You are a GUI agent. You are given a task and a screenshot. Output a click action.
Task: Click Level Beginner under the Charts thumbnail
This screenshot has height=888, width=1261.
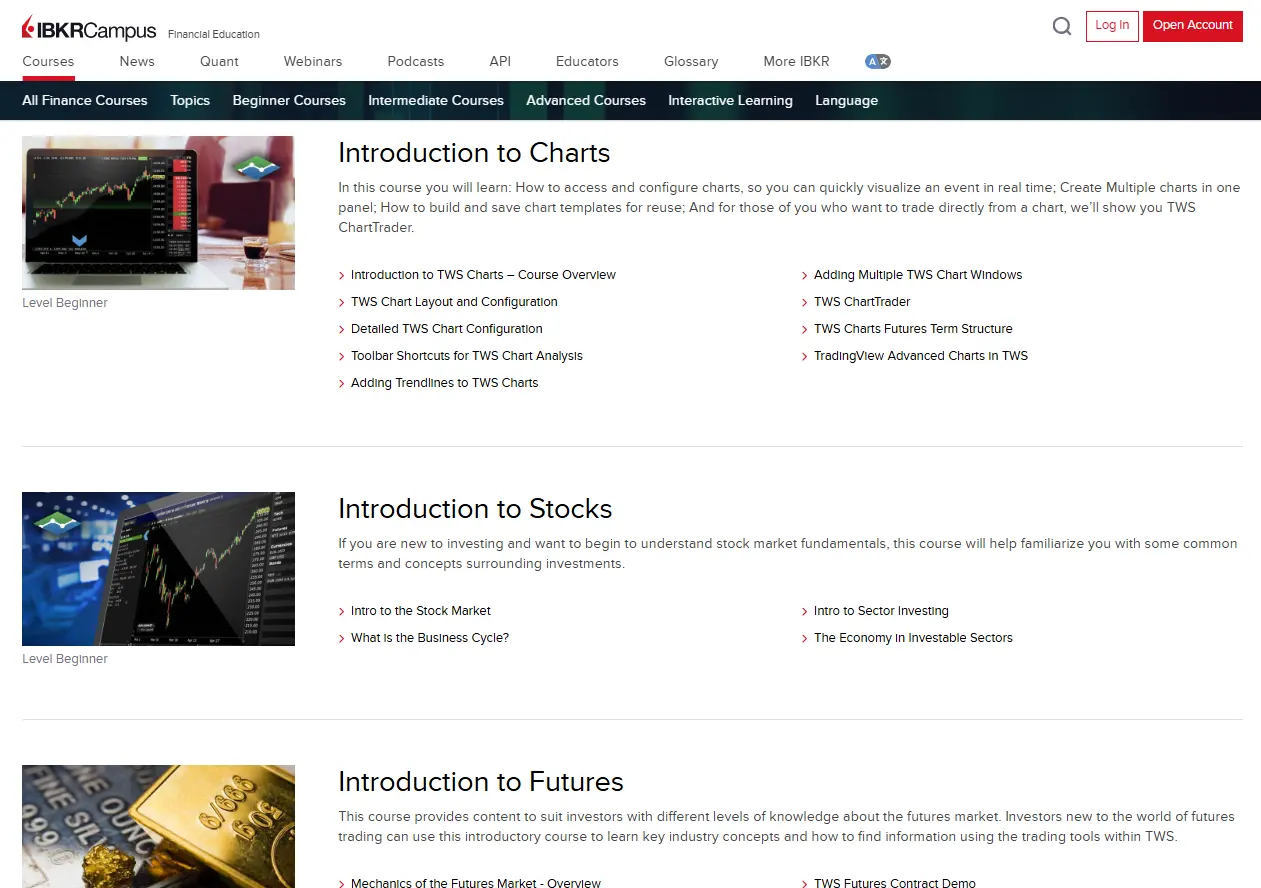tap(65, 303)
